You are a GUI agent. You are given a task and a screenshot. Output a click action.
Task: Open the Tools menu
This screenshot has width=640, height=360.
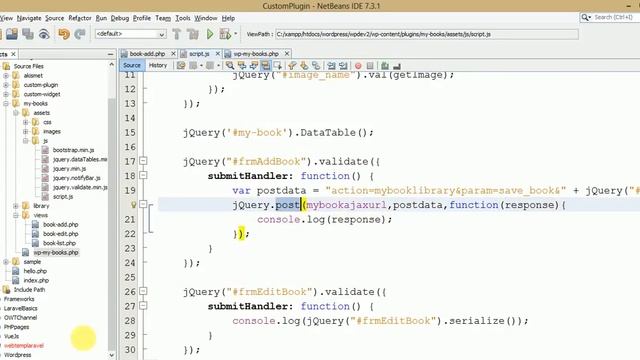pos(183,18)
